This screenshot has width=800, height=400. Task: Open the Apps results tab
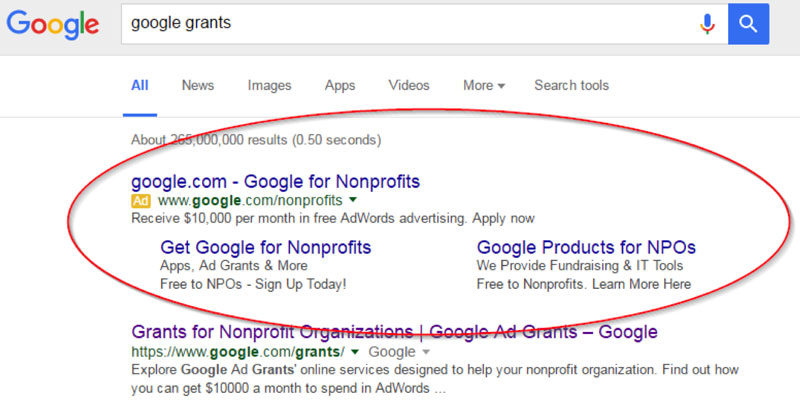(x=340, y=85)
